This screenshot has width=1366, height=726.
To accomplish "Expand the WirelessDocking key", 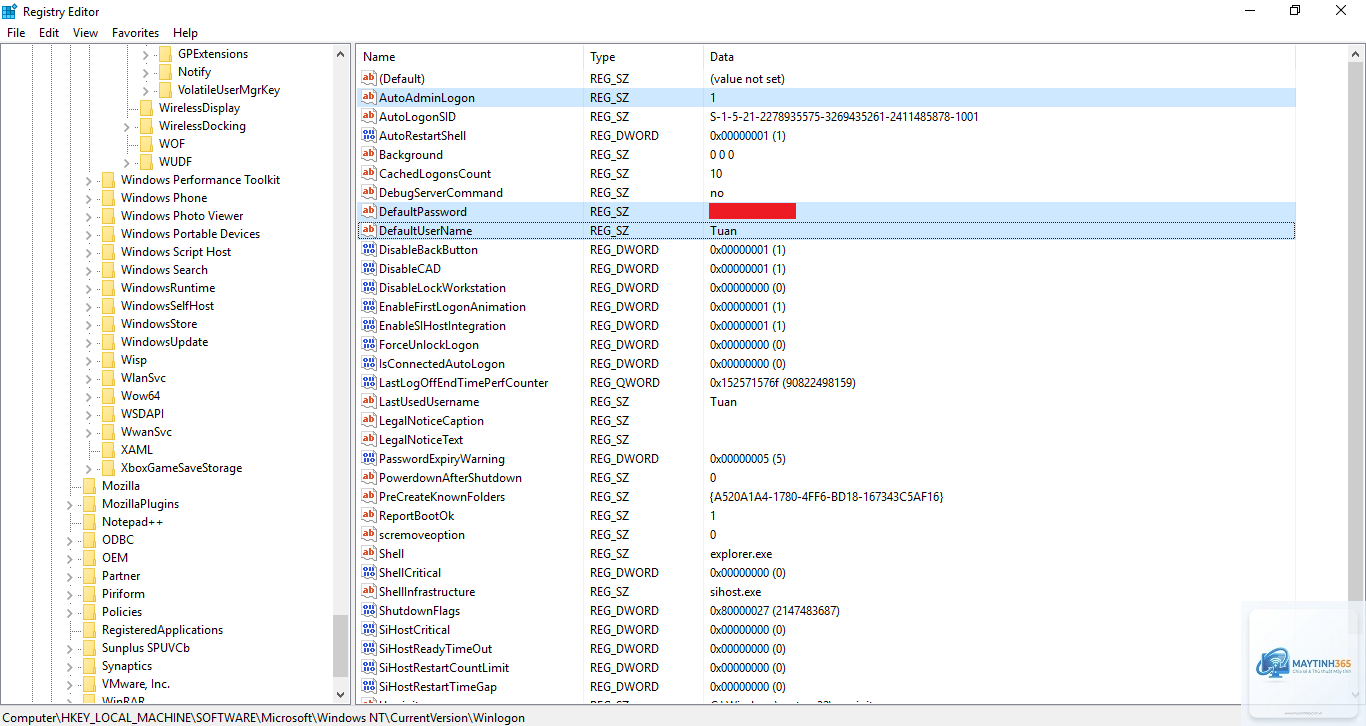I will [x=126, y=126].
